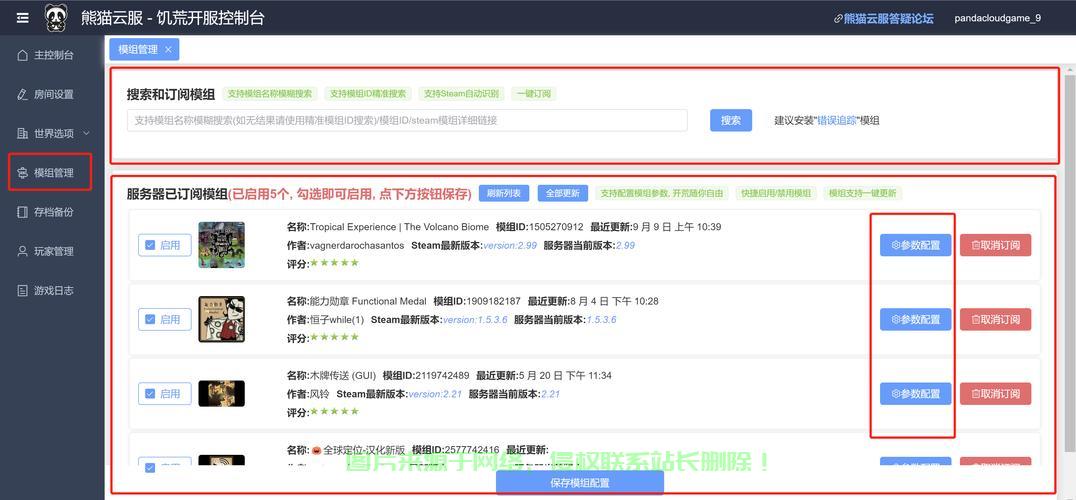
Task: Close the 模组管理 tab with X
Action: 168,49
